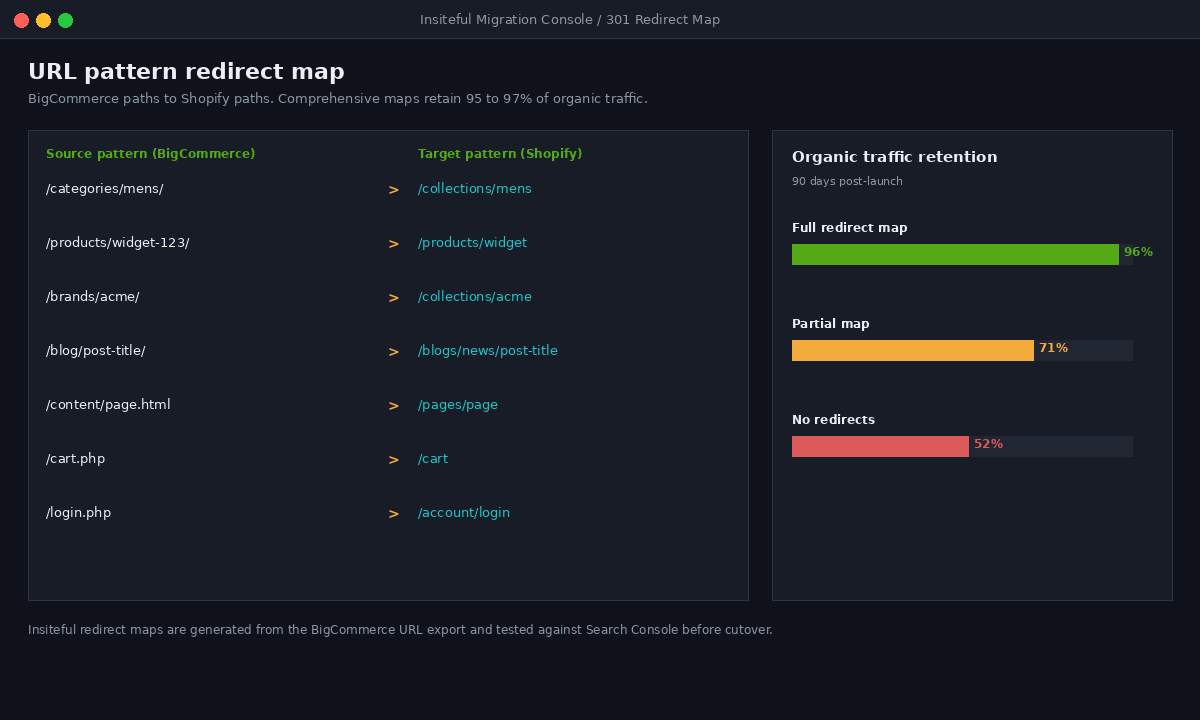Click the Source pattern (BigCommerce) column header

coord(151,154)
